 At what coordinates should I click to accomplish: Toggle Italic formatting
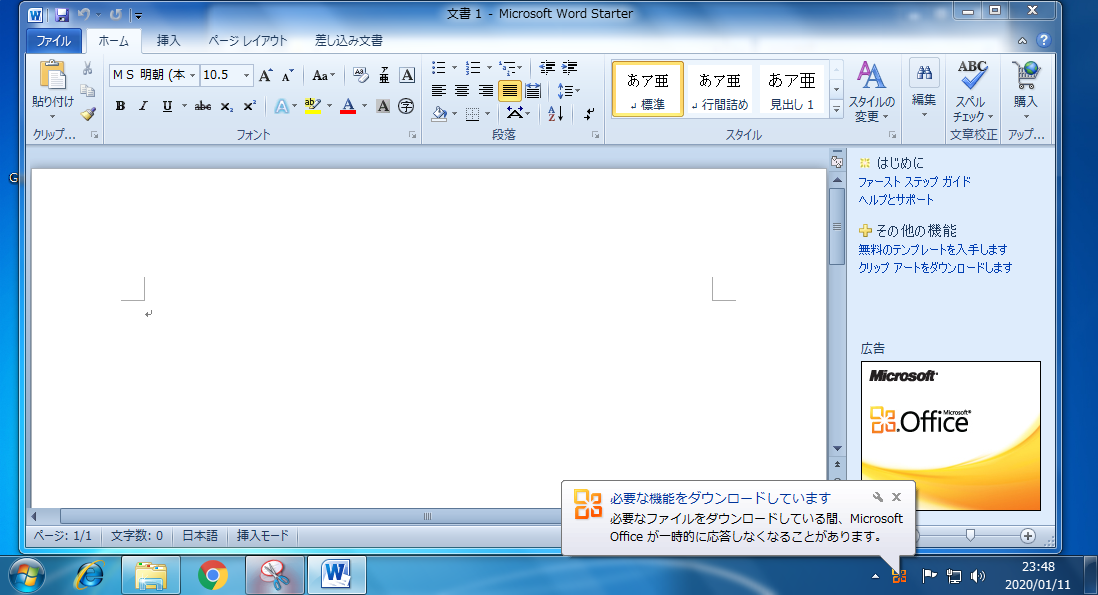[144, 106]
